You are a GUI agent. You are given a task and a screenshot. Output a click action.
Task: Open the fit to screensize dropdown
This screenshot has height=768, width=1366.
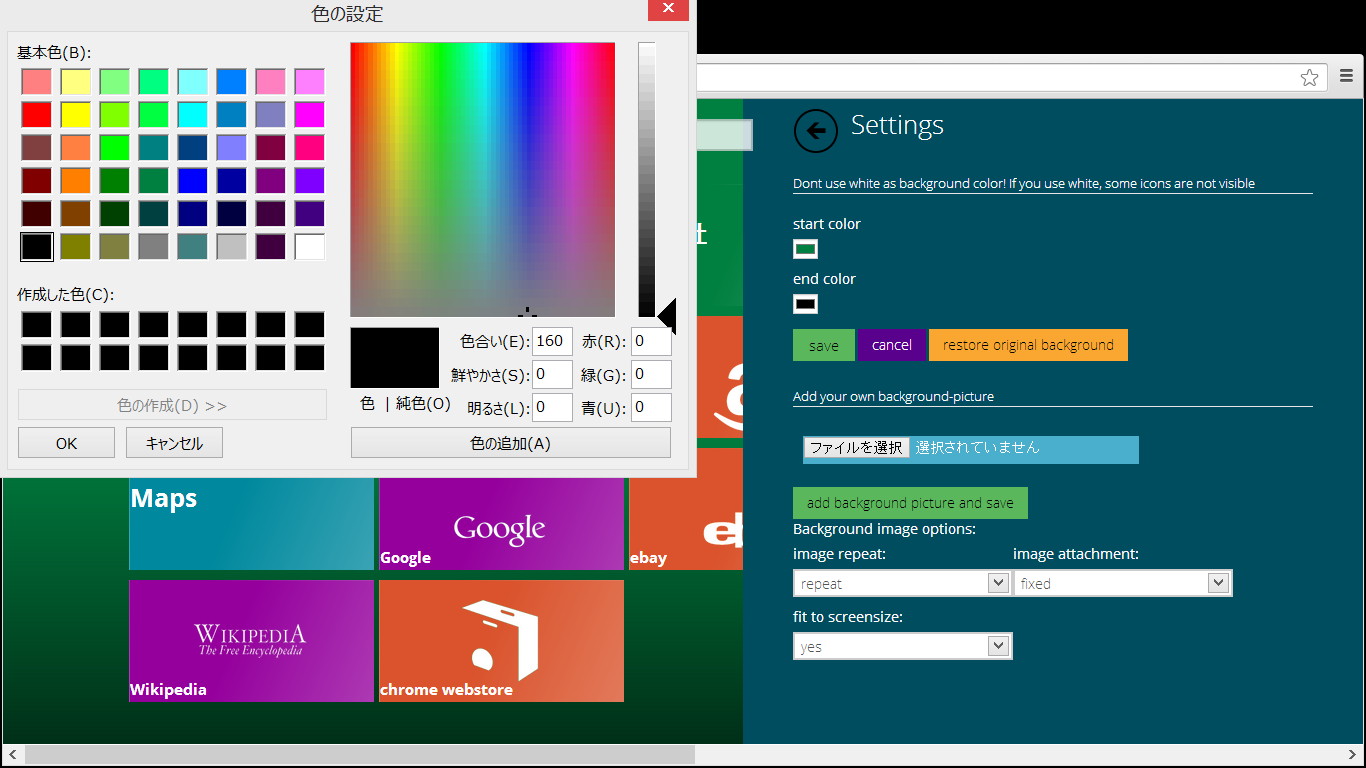(902, 647)
